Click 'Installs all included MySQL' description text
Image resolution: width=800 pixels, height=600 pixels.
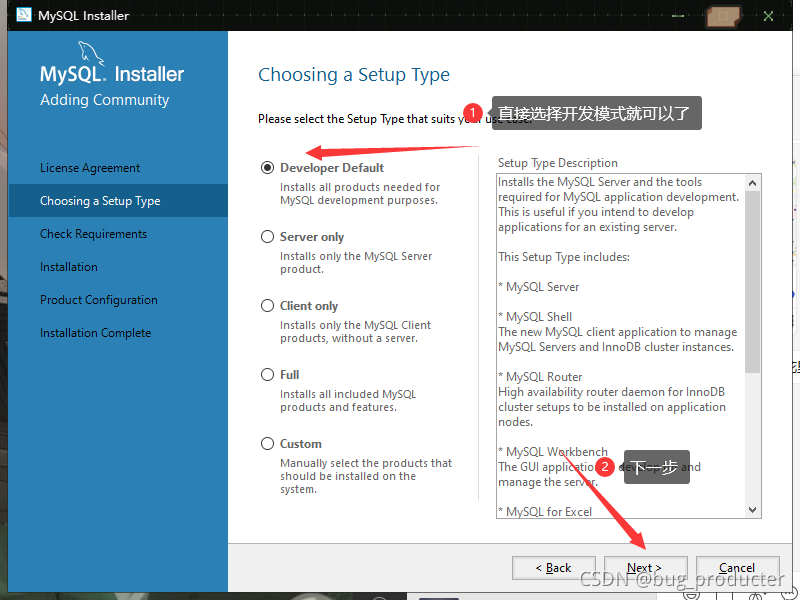click(x=348, y=401)
